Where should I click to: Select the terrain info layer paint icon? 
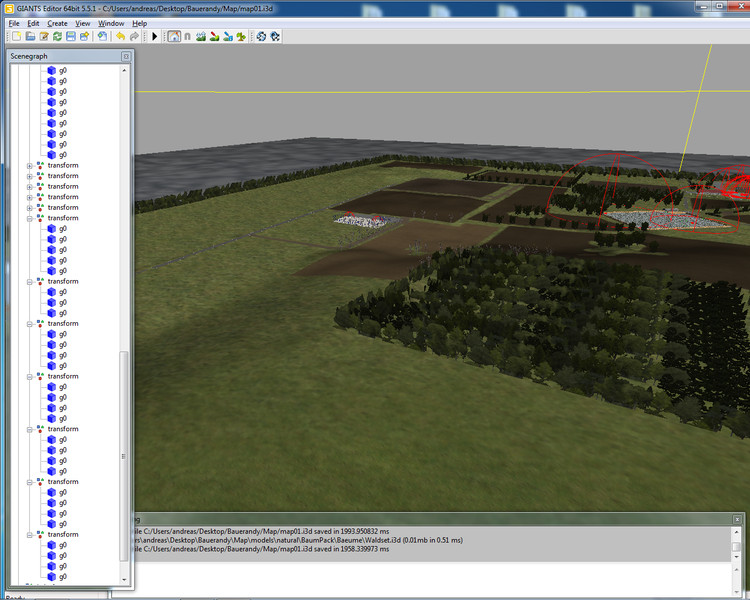point(228,36)
